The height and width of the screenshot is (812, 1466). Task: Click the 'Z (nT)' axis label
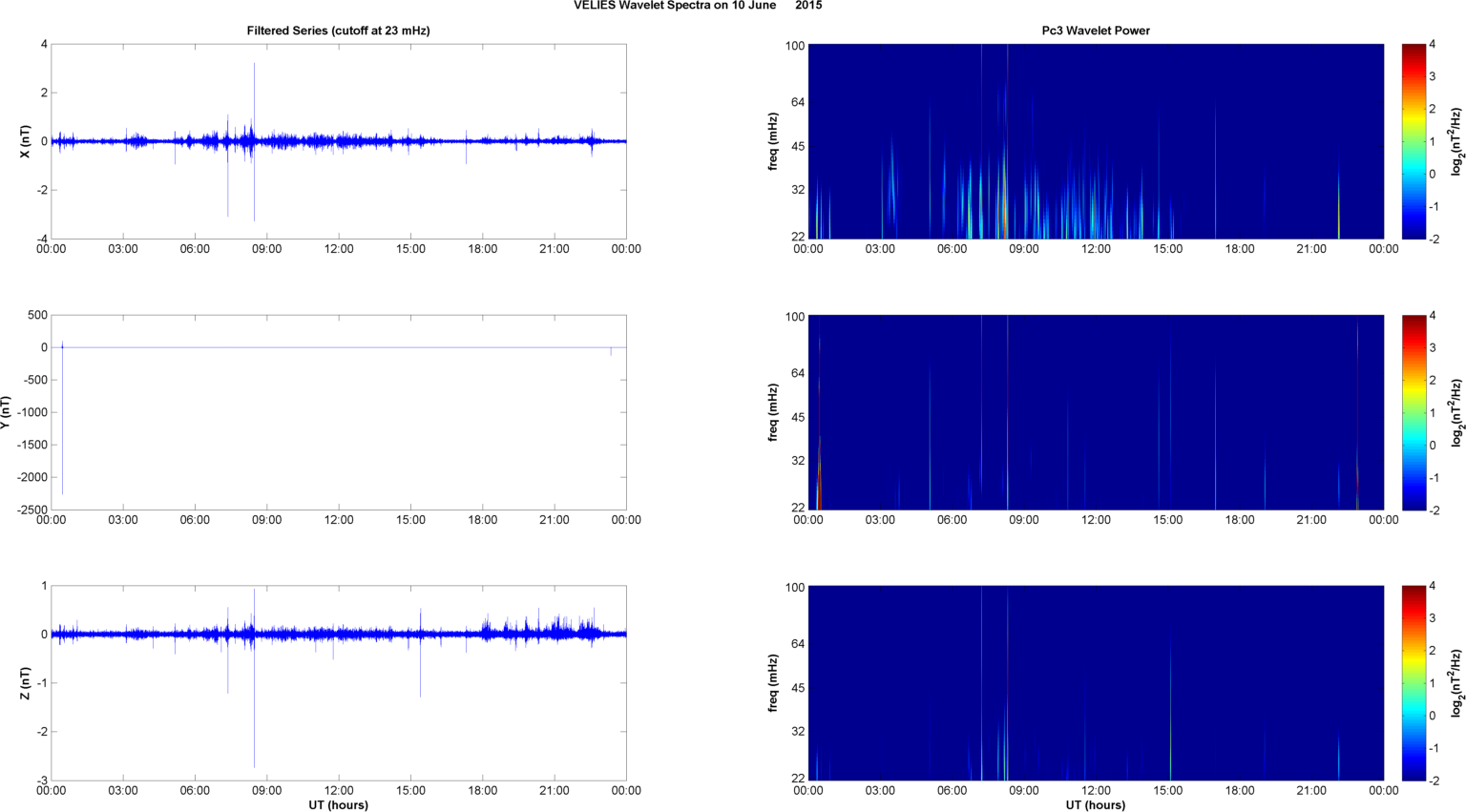[26, 683]
